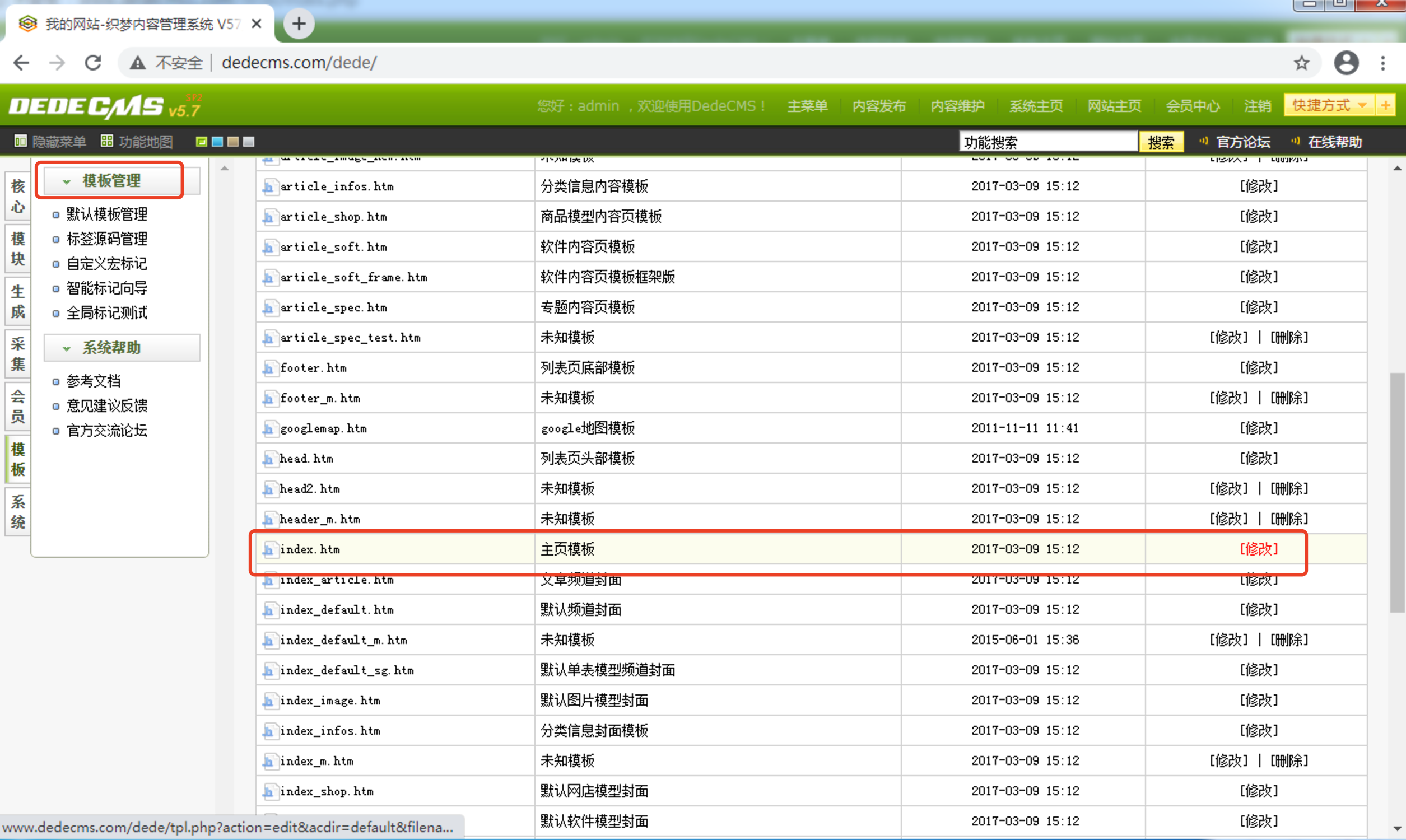
Task: Click the 搜索 search button
Action: 1161,142
